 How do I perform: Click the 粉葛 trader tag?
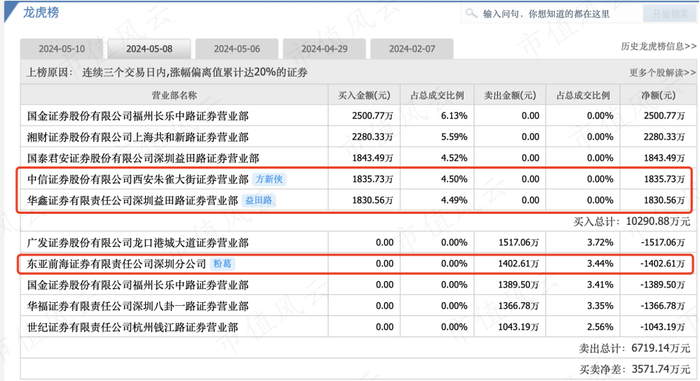(222, 264)
